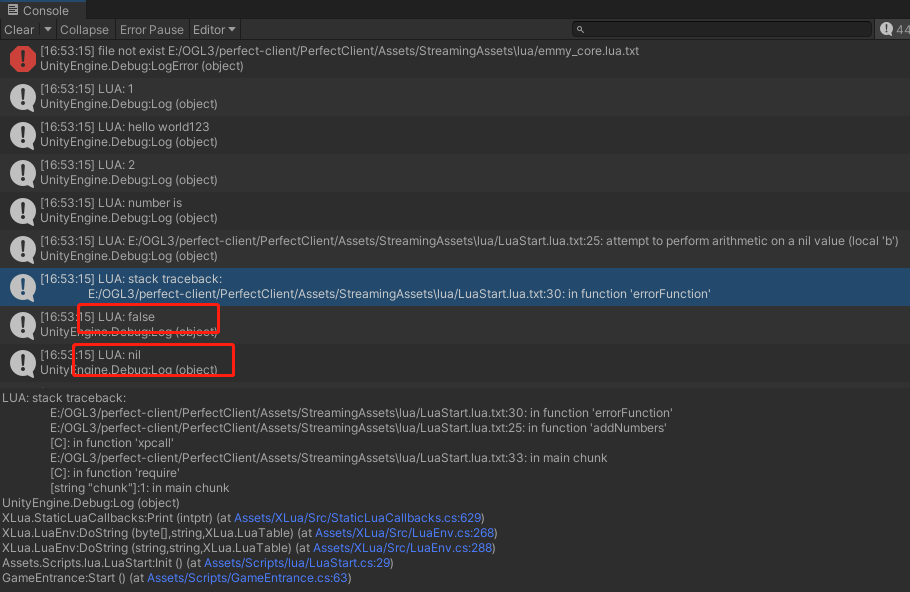Click the info icon beside 'hello world123'
The width and height of the screenshot is (910, 592).
click(x=23, y=135)
